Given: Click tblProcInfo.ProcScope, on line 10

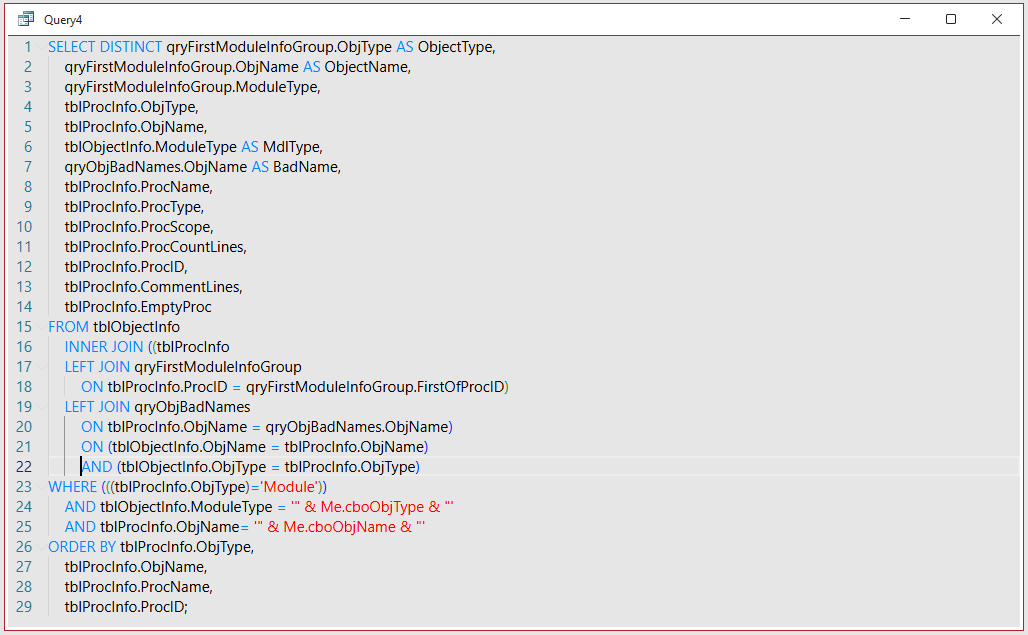Looking at the screenshot, I should coord(139,227).
